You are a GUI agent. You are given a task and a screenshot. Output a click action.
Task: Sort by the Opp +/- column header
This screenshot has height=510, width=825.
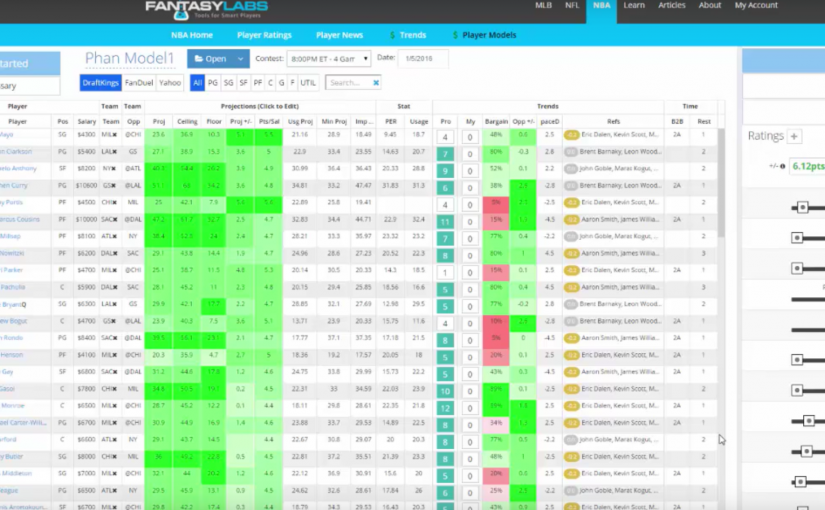[524, 122]
